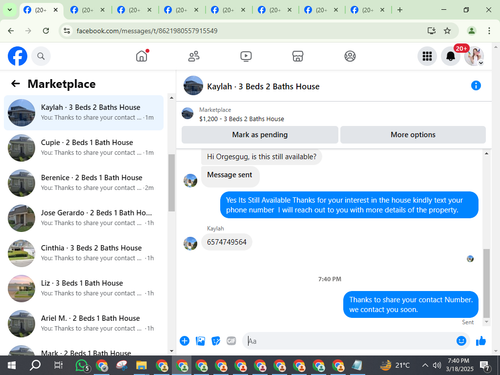Send a thumbs-up like
Screen dimensions: 500x375
pyautogui.click(x=481, y=341)
